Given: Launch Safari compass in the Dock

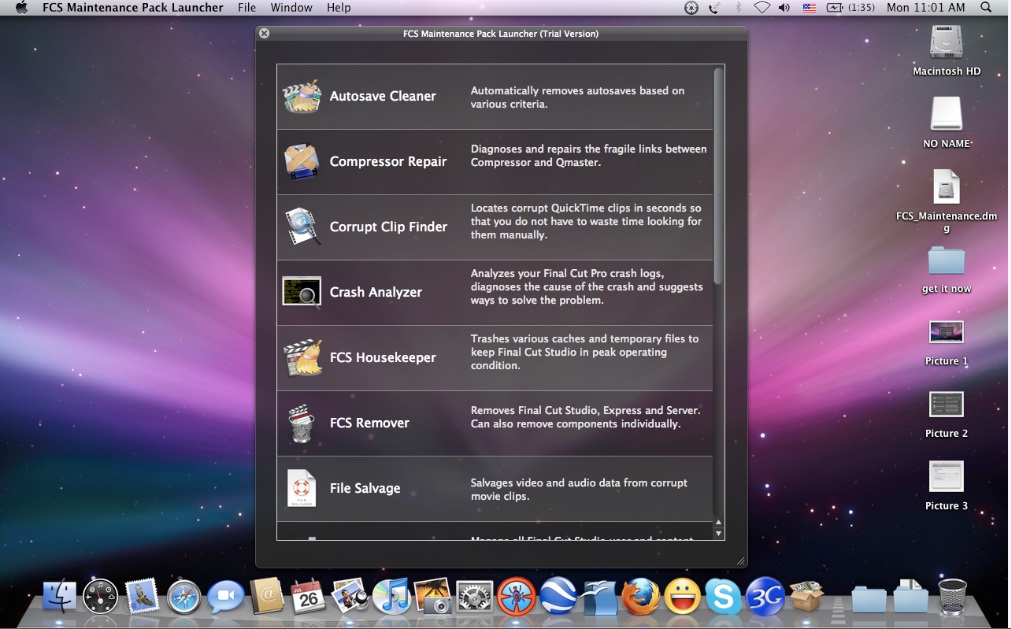Looking at the screenshot, I should point(184,597).
